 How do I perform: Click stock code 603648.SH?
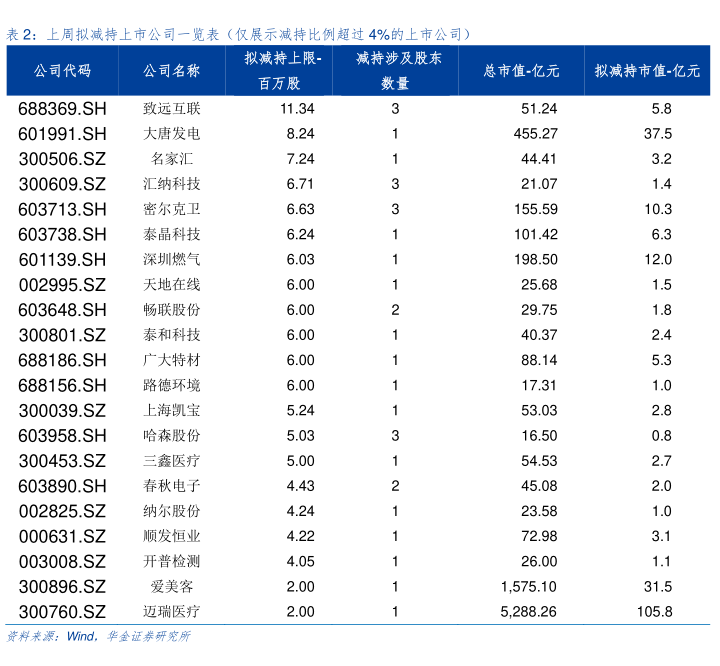click(62, 310)
